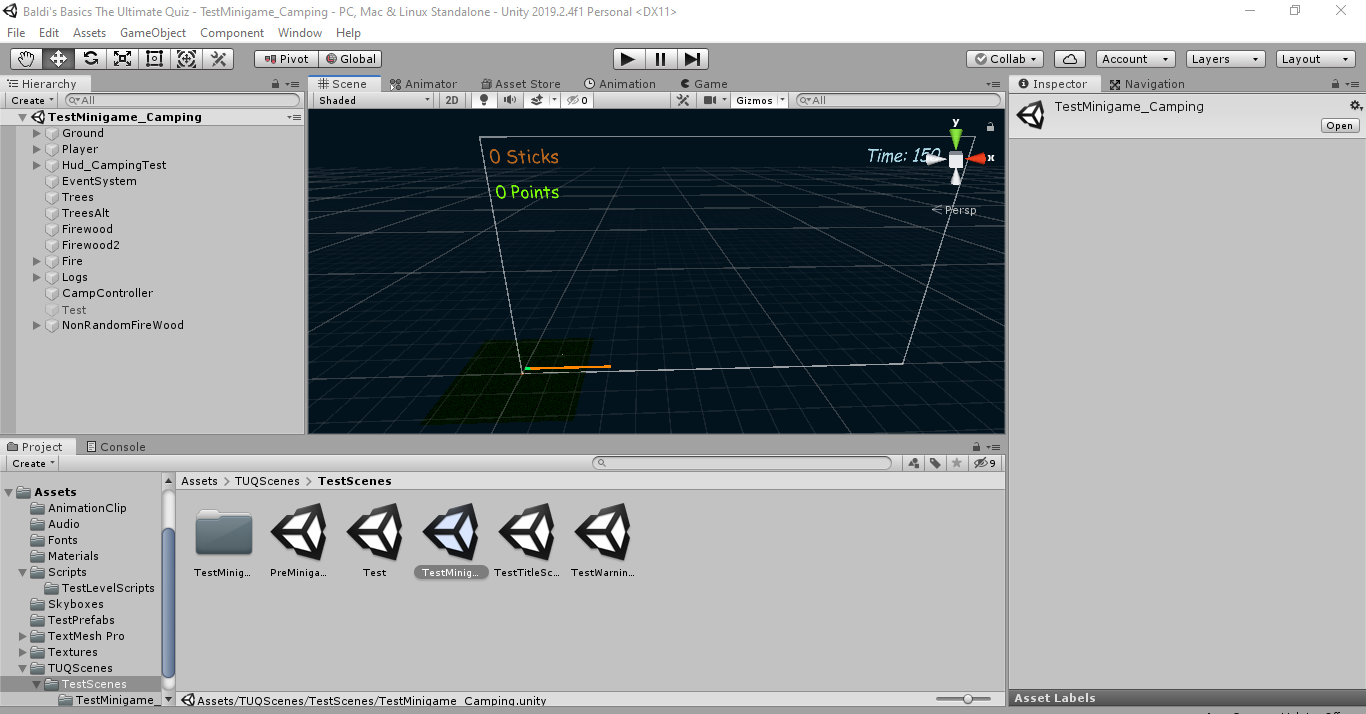Switch to the Navigation tab
1366x714 pixels.
coord(1147,84)
